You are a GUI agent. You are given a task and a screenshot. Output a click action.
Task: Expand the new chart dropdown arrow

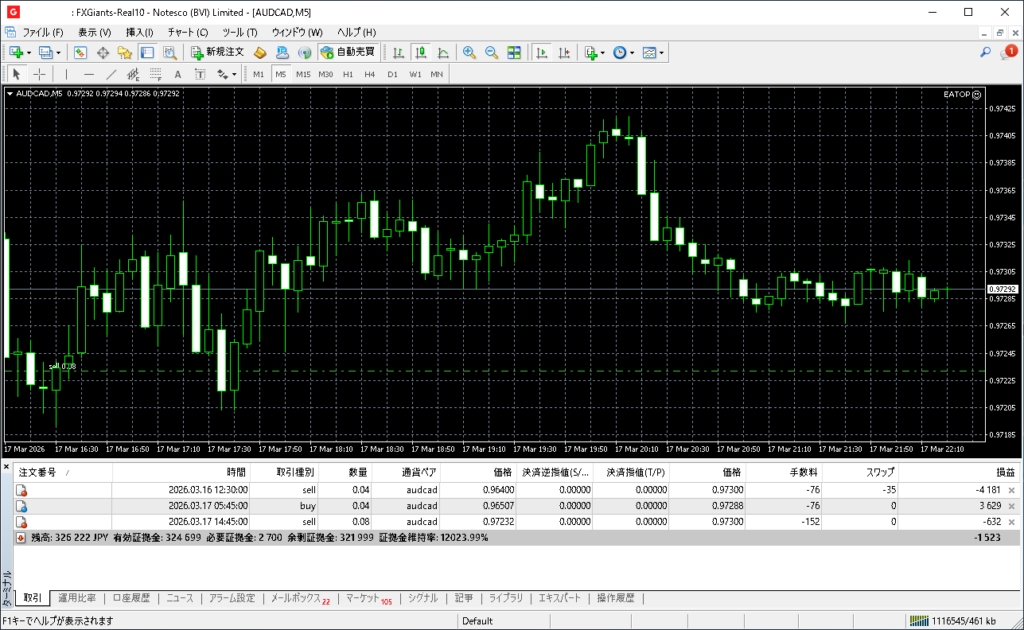point(29,52)
